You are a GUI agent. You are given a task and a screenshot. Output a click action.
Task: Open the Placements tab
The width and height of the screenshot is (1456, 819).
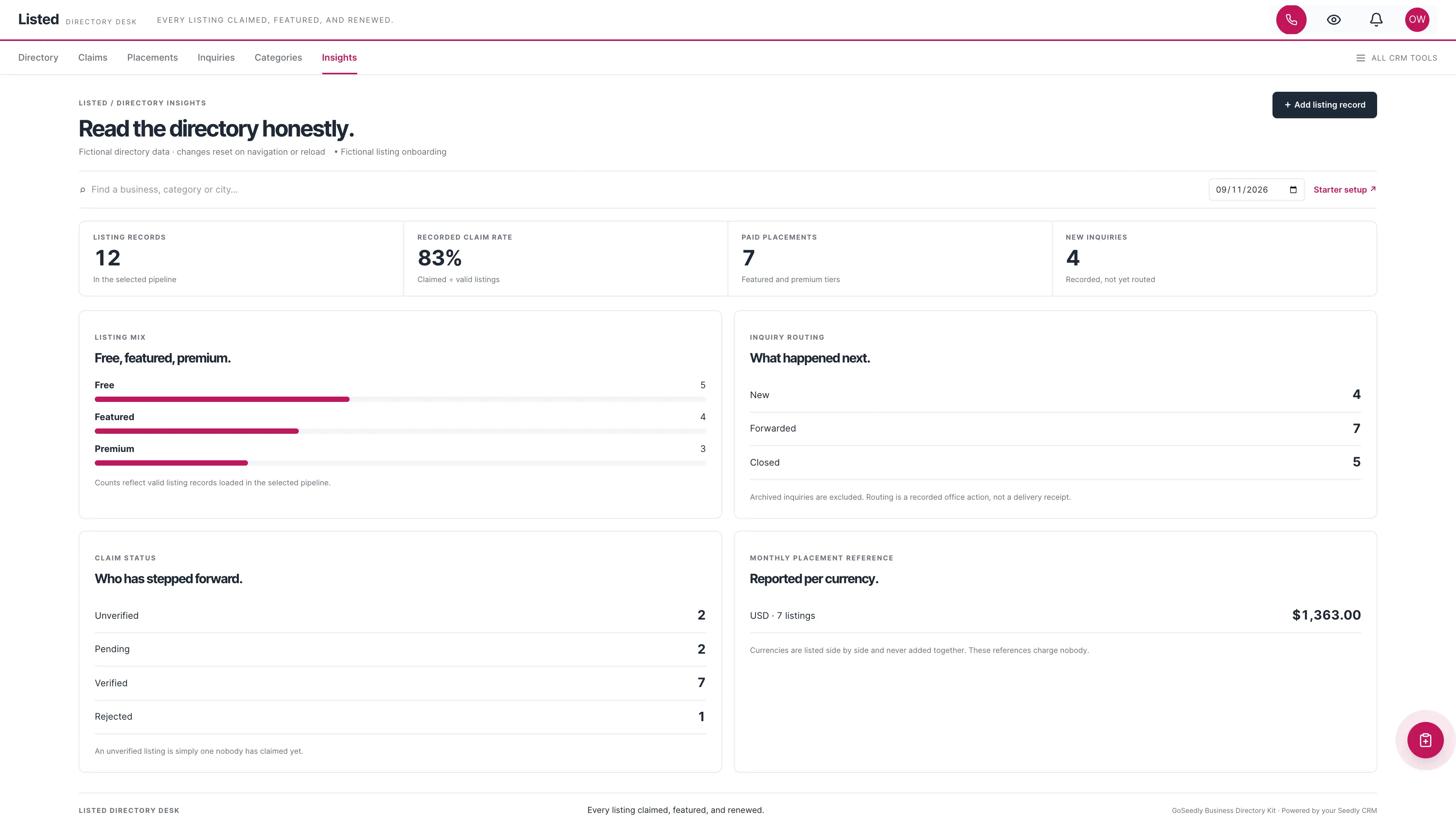(x=152, y=58)
